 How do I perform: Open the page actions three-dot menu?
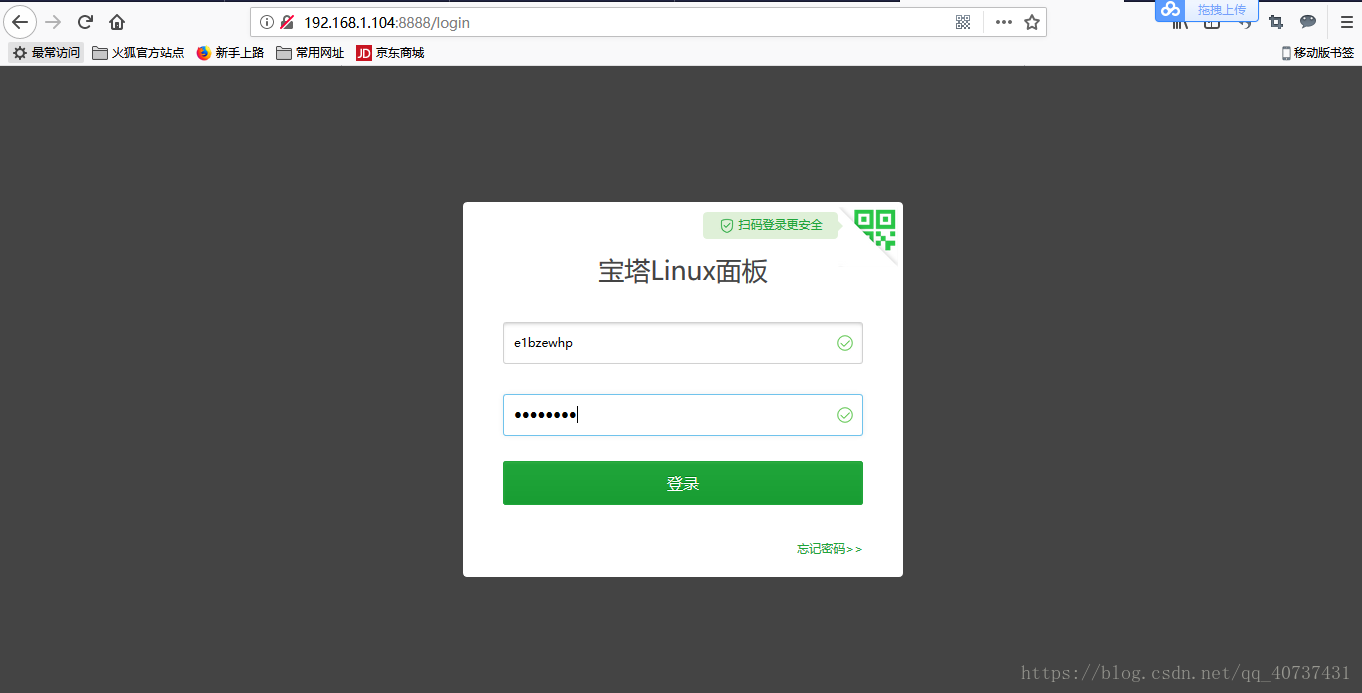coord(1004,22)
